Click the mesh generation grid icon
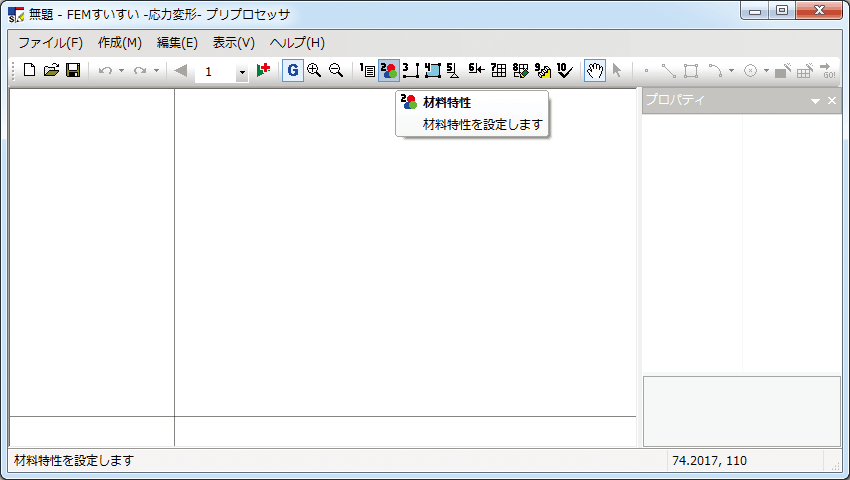Viewport: 850px width, 480px height. (805, 71)
